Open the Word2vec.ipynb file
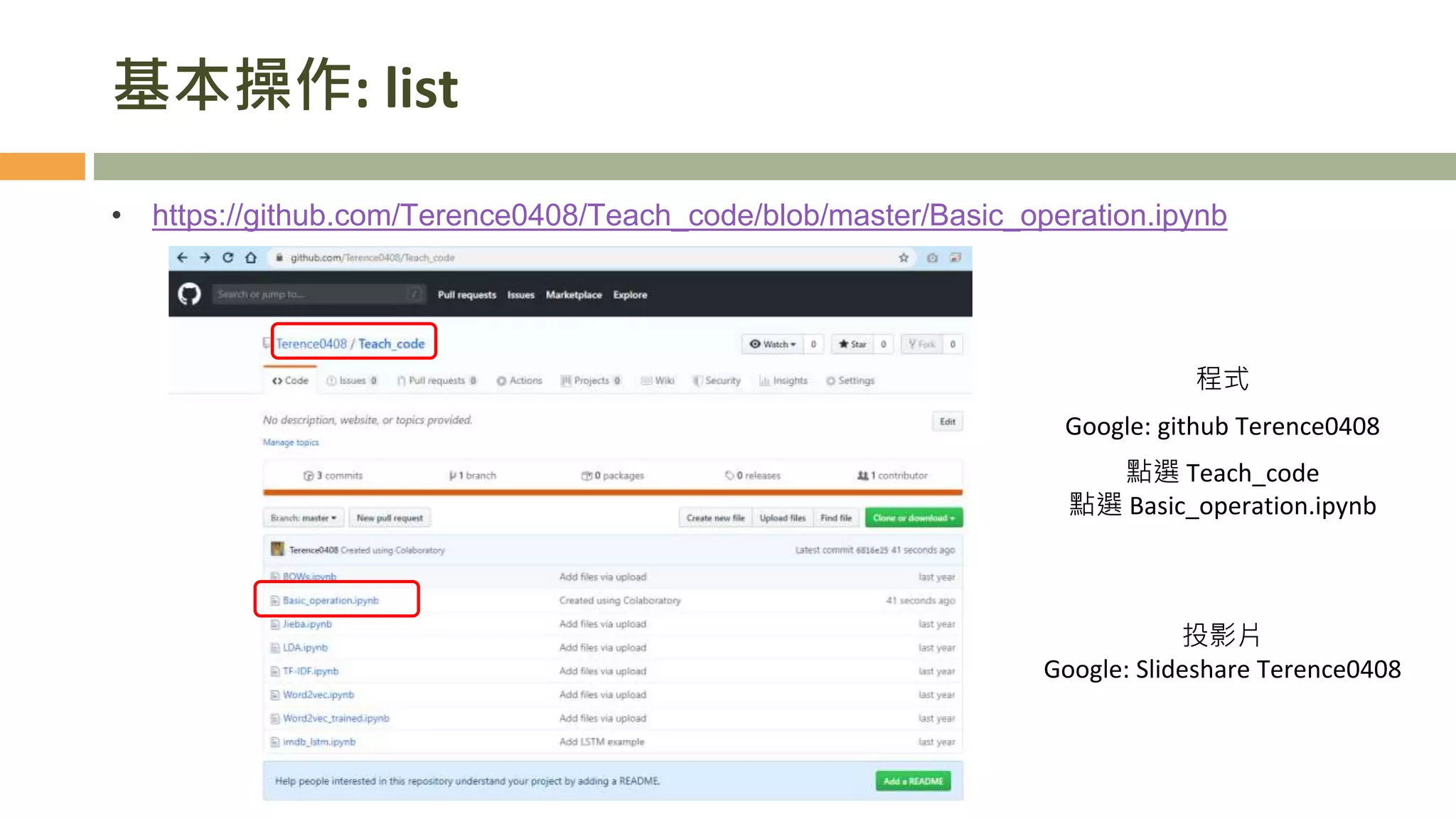Screen dimensions: 1456x819 point(318,694)
